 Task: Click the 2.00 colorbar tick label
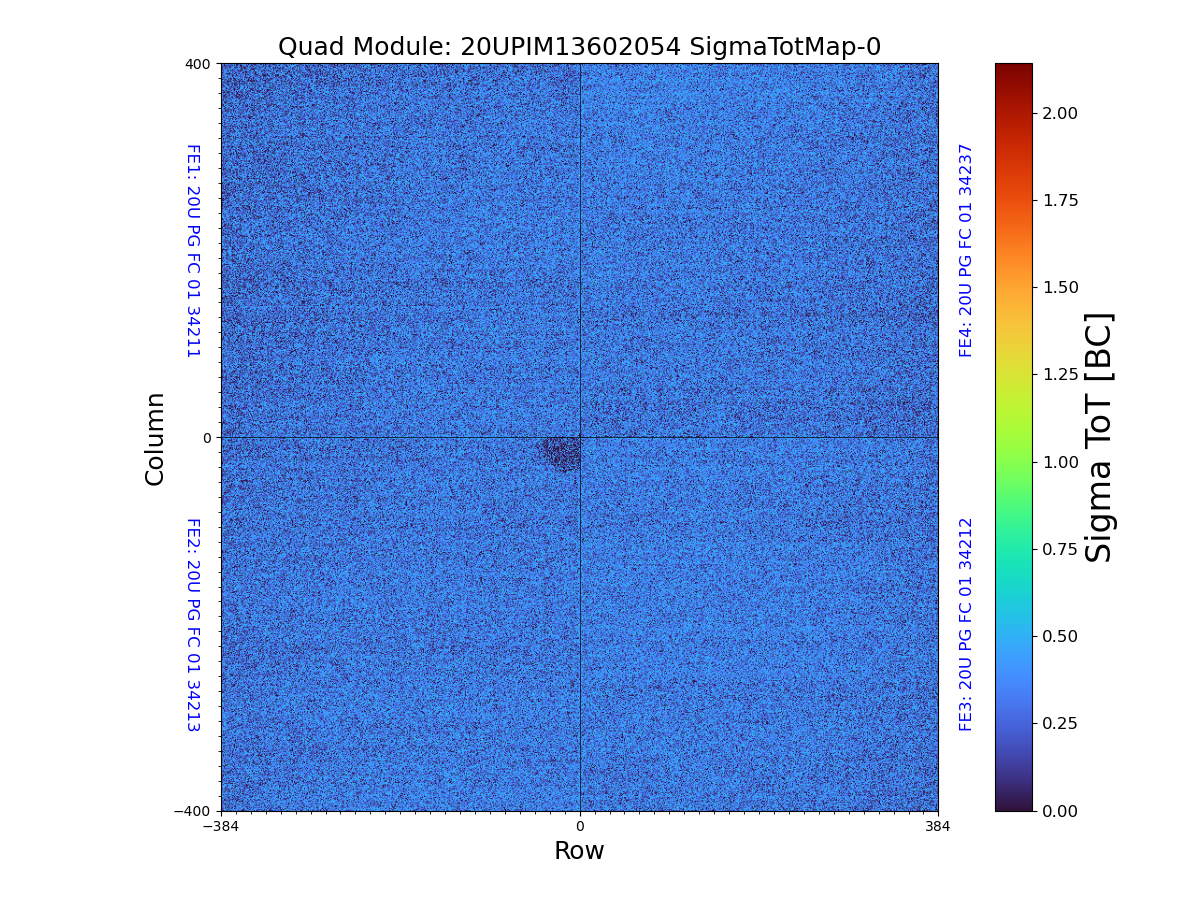[1060, 113]
